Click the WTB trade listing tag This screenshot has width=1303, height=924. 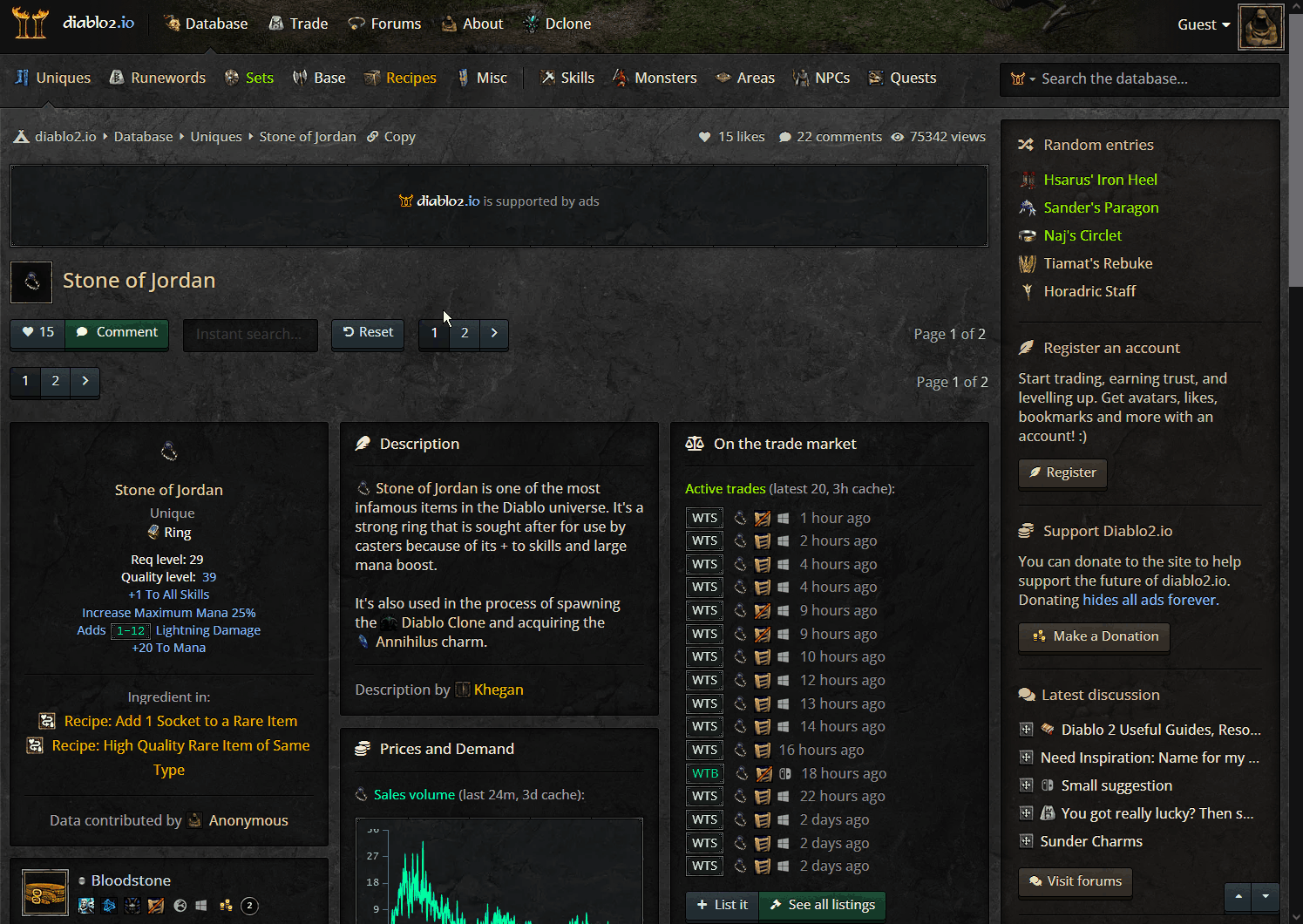coord(704,773)
